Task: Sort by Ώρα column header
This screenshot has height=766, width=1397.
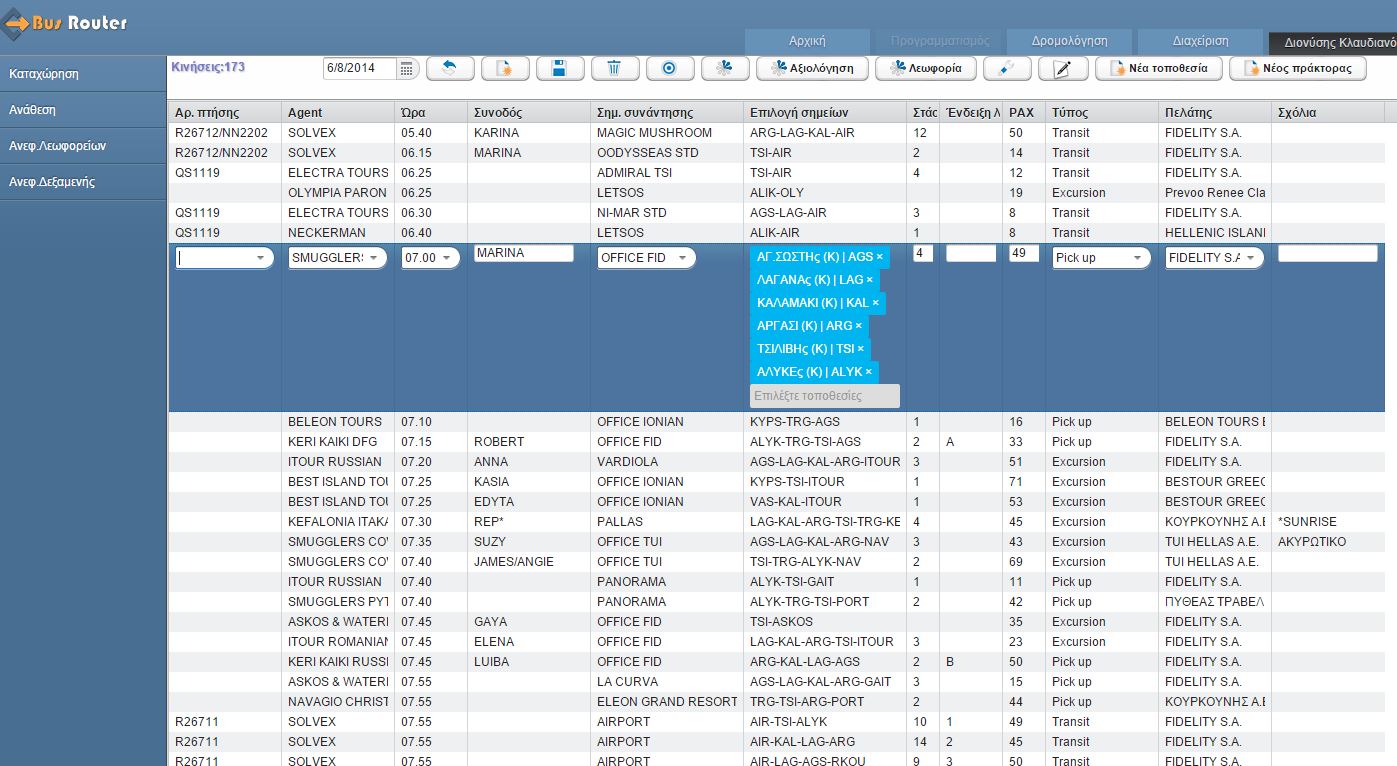Action: (x=431, y=112)
